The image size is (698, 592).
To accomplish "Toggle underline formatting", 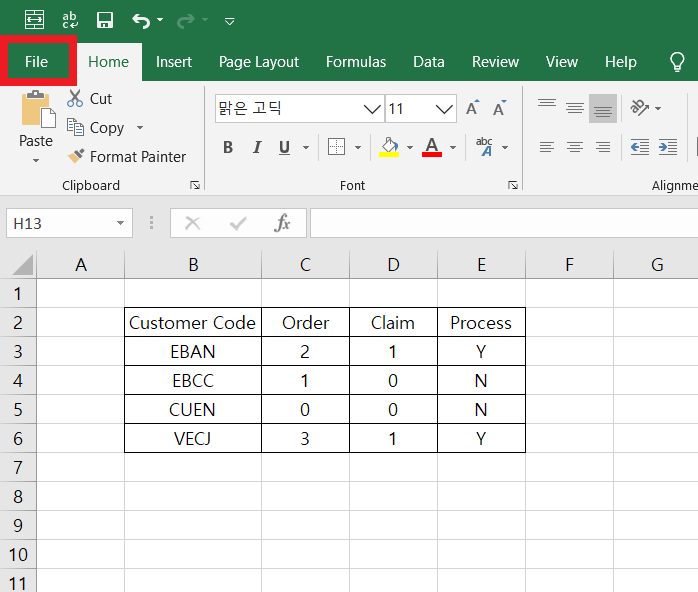I will (x=284, y=147).
